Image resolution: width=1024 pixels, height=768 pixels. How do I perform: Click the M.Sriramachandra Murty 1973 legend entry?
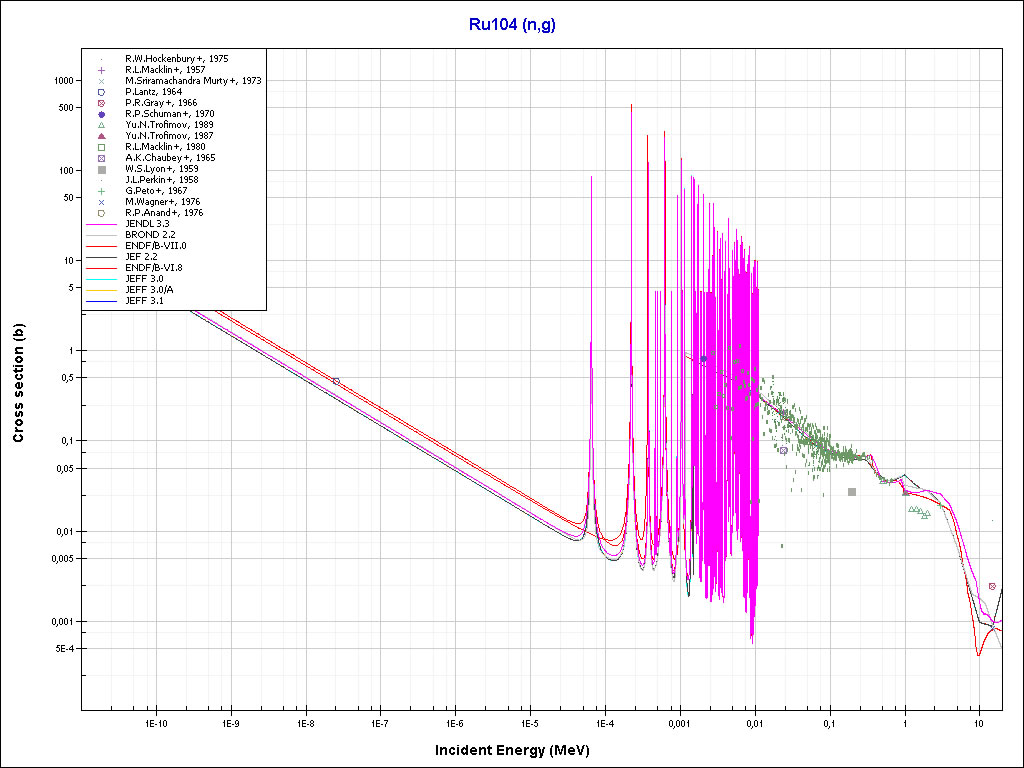click(193, 81)
